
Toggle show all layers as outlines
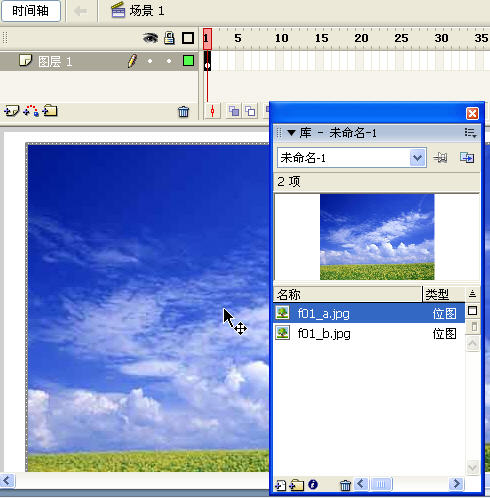188,38
